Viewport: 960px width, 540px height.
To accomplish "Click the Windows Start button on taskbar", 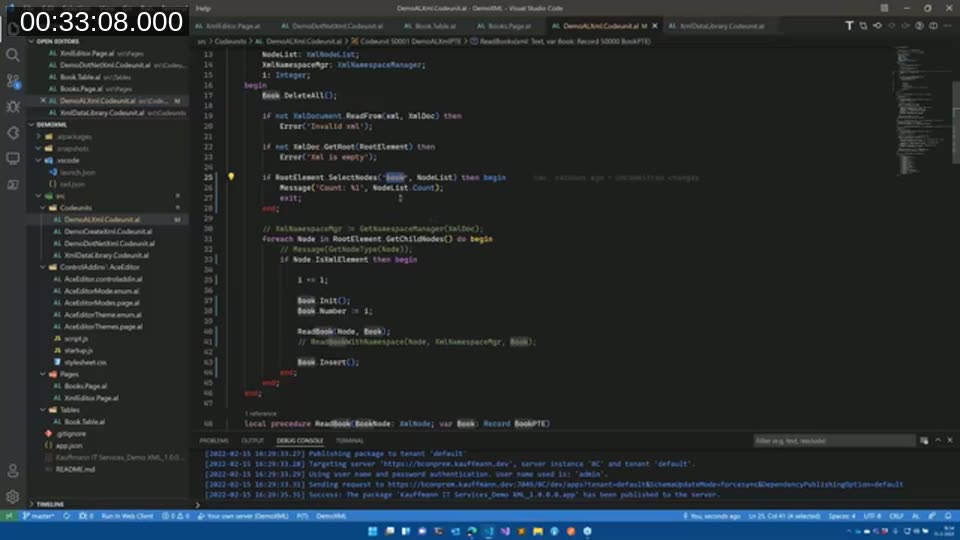I will pyautogui.click(x=372, y=531).
